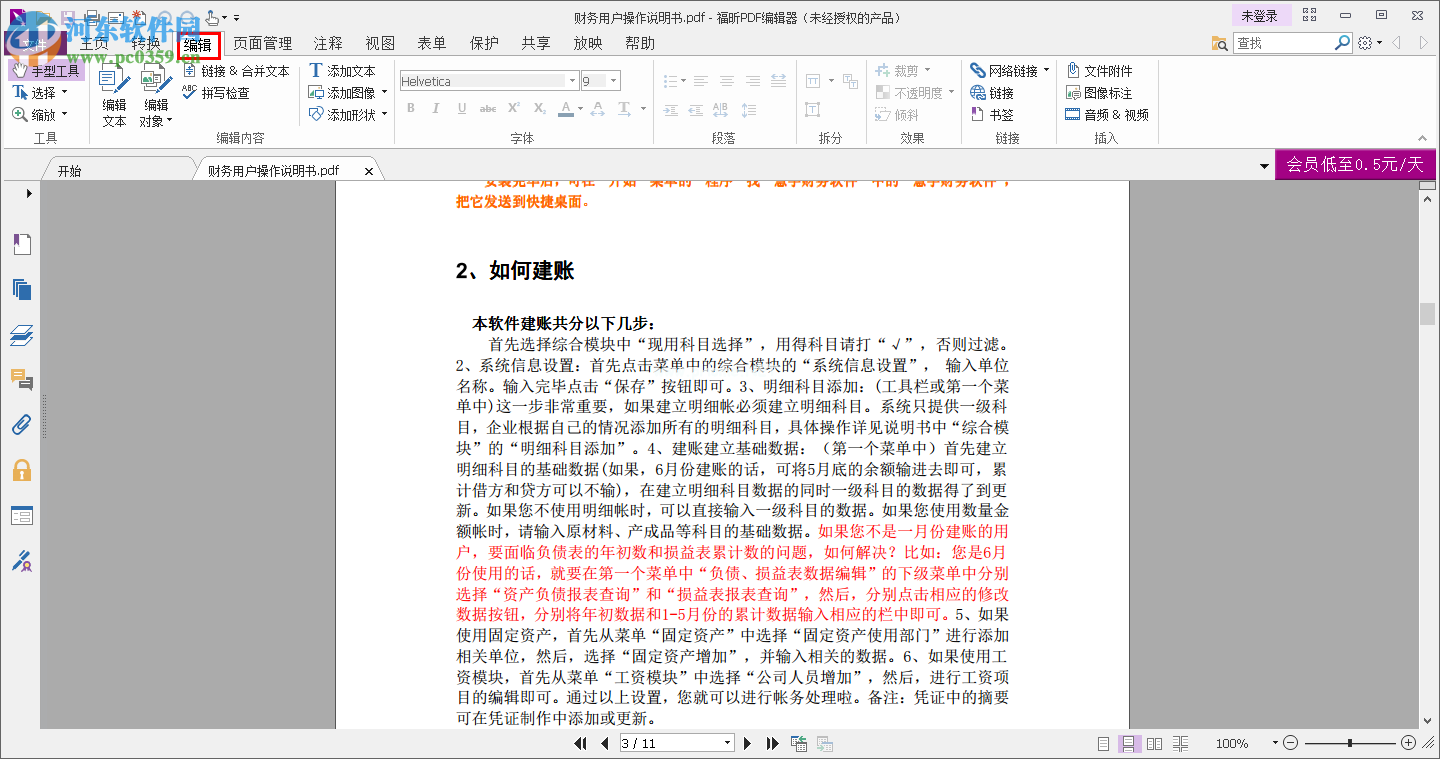Click the Link (链接) tool
This screenshot has height=759, width=1440.
992,93
